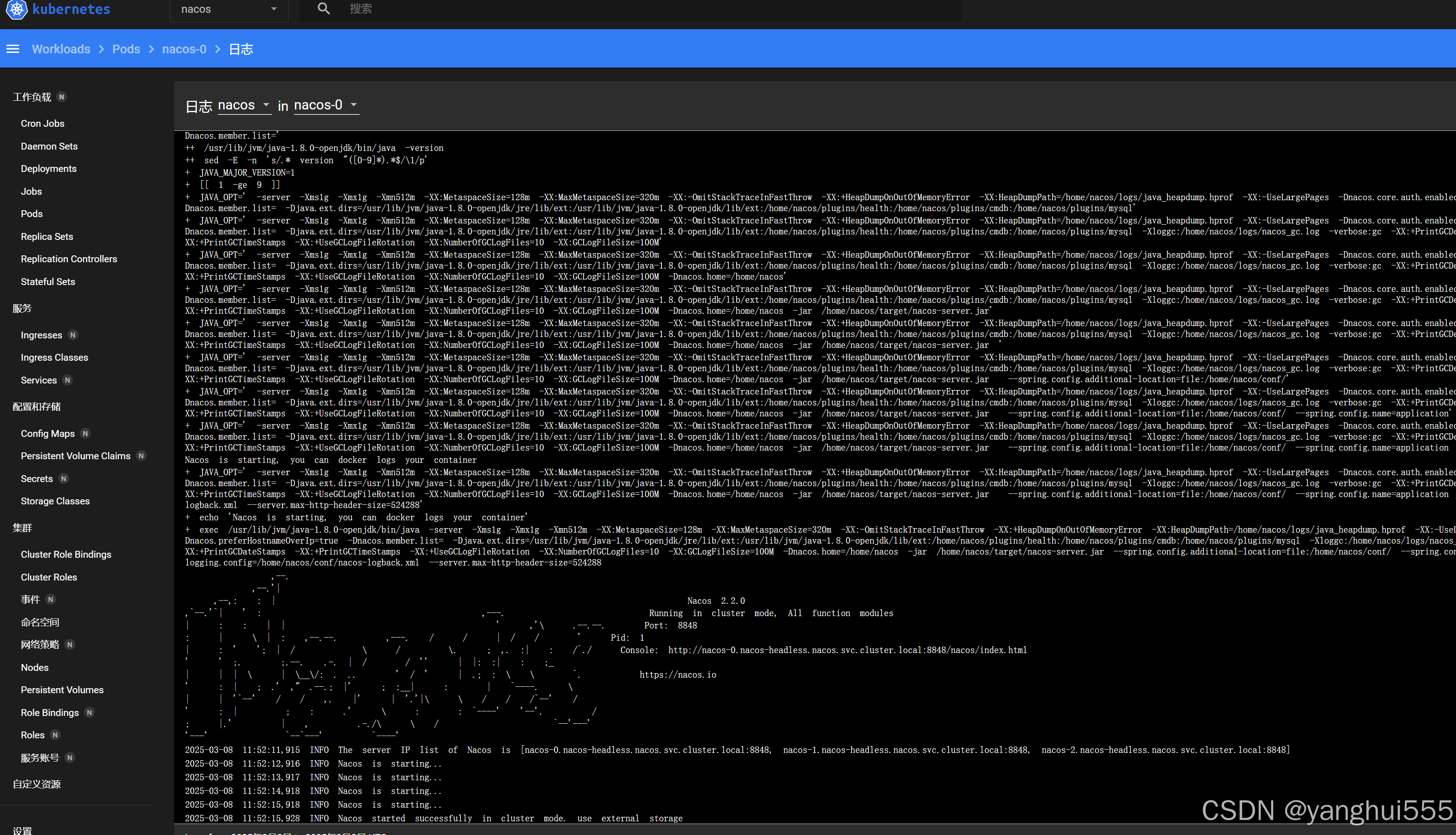Viewport: 1456px width, 835px height.
Task: Open Pods breadcrumb link
Action: [126, 49]
